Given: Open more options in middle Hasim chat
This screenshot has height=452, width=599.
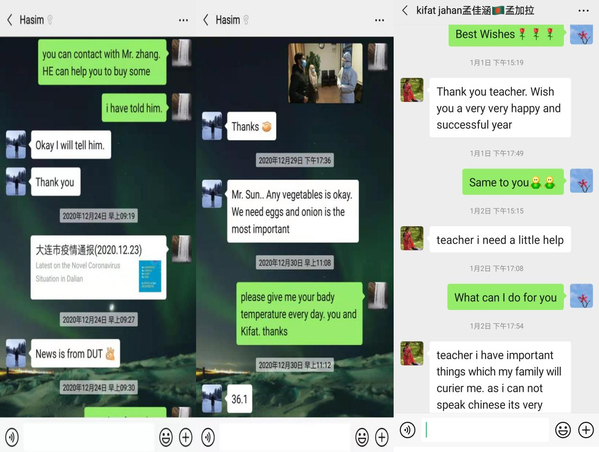Looking at the screenshot, I should [379, 20].
